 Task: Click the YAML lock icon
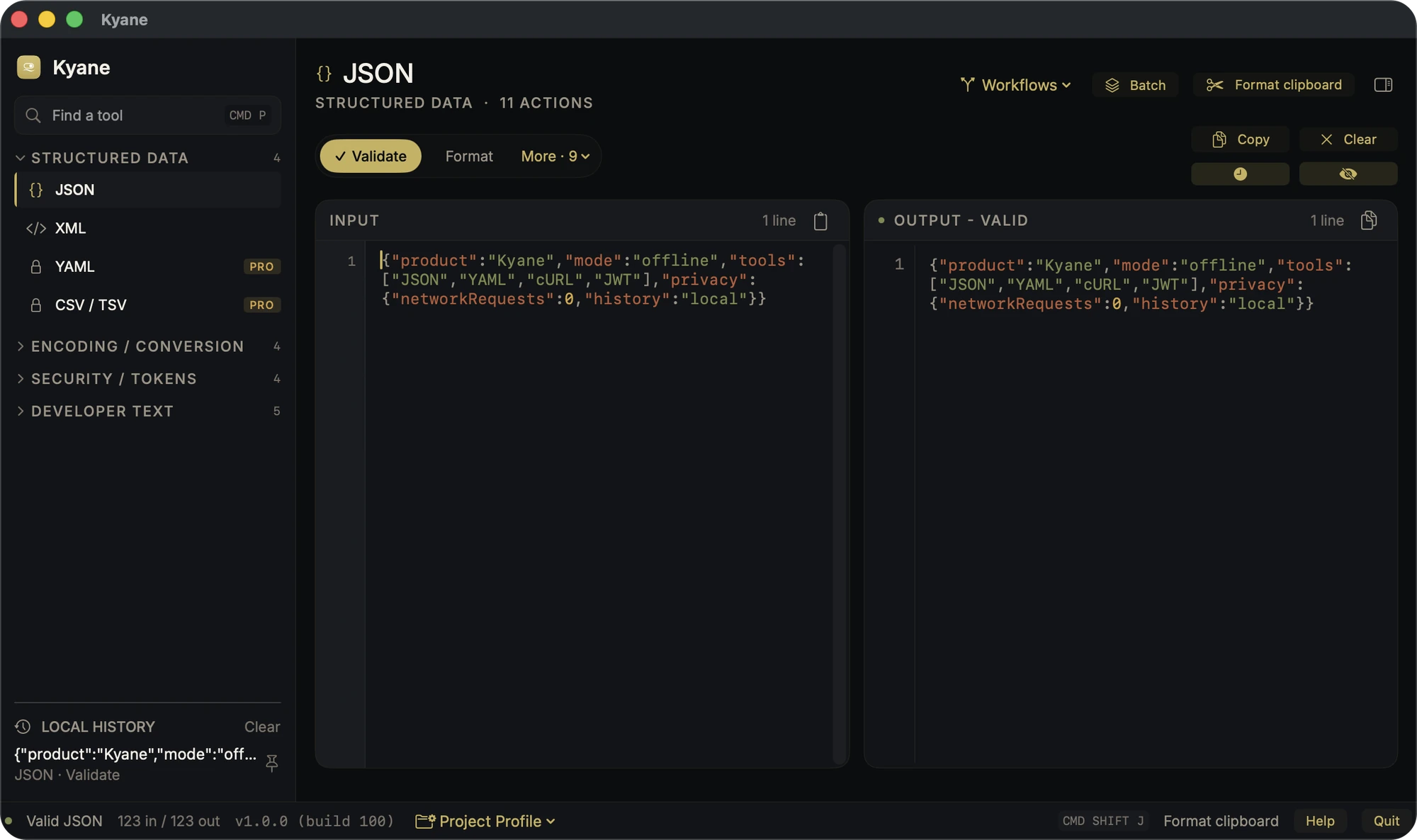pyautogui.click(x=36, y=266)
